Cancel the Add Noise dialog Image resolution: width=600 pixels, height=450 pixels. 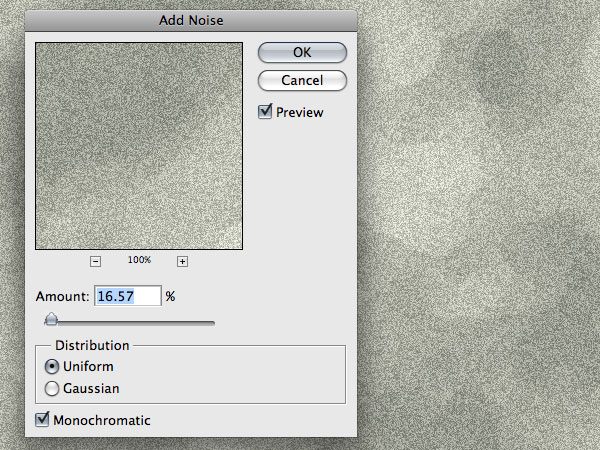click(x=302, y=80)
